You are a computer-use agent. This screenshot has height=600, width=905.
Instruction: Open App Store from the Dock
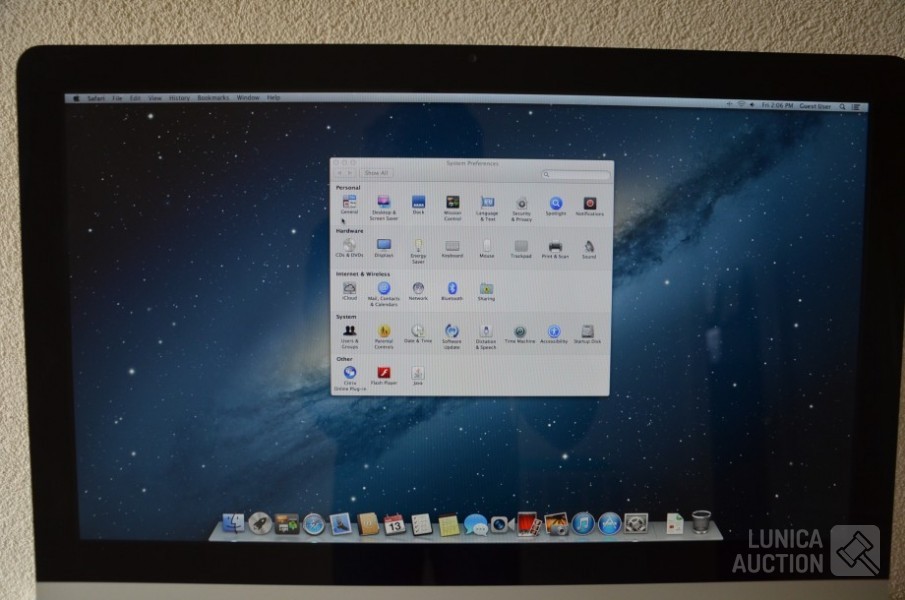(609, 523)
